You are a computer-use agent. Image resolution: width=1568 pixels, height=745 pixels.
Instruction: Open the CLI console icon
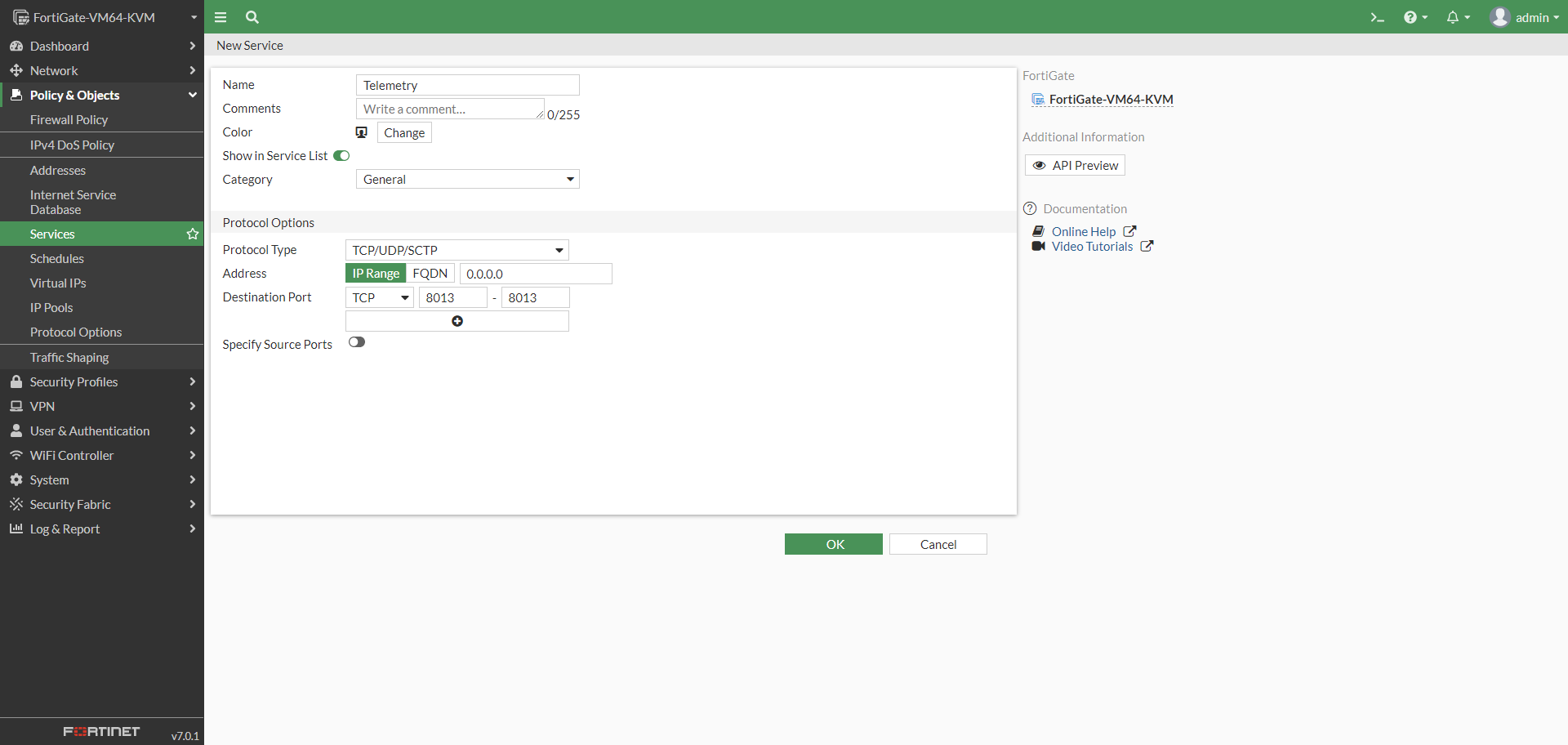1377,17
